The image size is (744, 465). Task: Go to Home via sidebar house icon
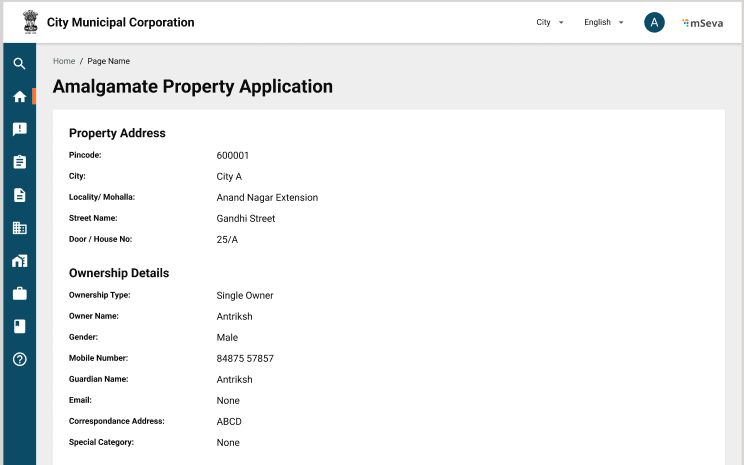pos(19,97)
